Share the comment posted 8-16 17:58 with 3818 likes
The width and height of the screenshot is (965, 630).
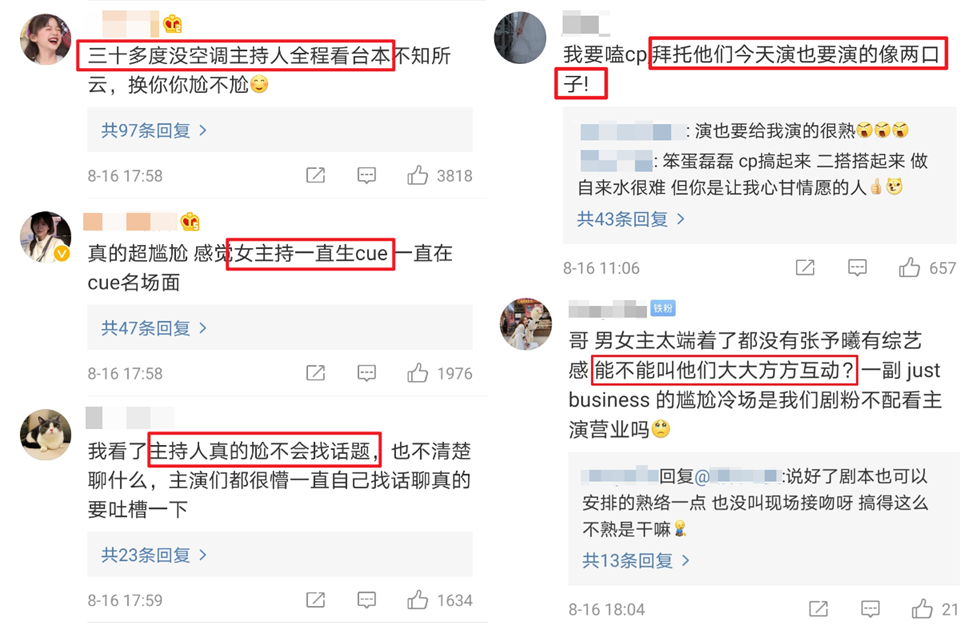[x=315, y=175]
